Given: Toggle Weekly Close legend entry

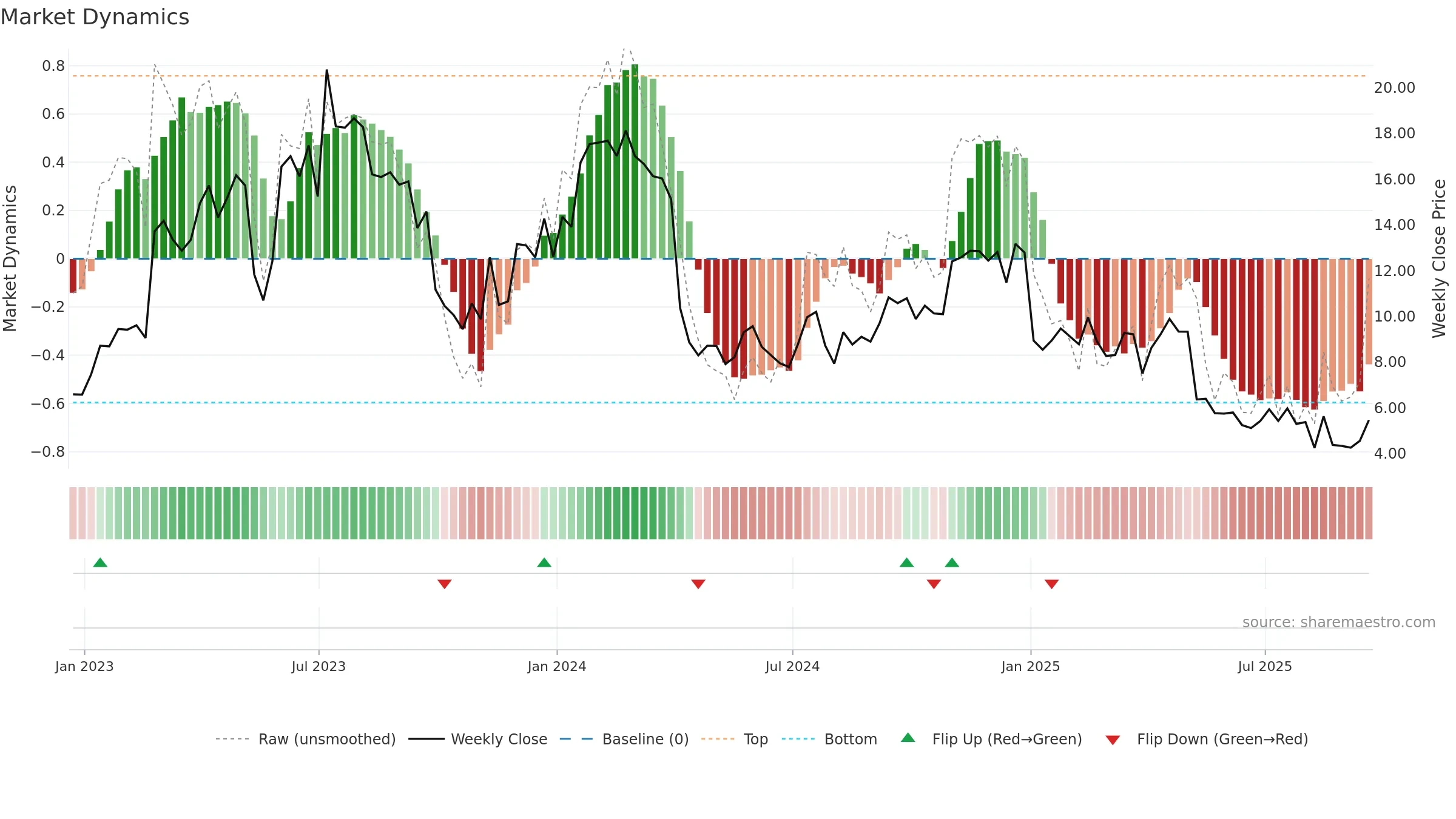Looking at the screenshot, I should pos(477,739).
